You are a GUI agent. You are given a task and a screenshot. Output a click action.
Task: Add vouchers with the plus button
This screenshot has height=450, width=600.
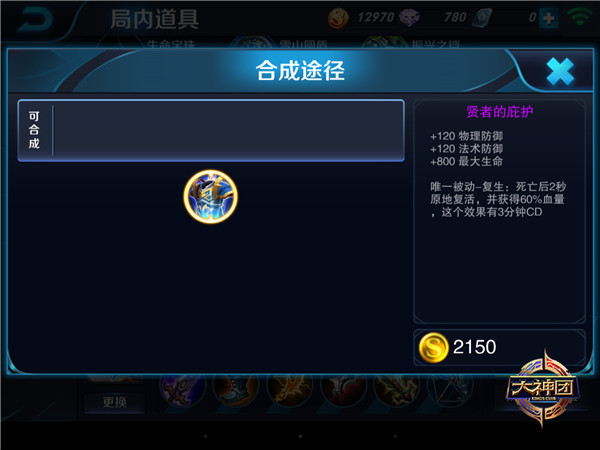tap(549, 18)
